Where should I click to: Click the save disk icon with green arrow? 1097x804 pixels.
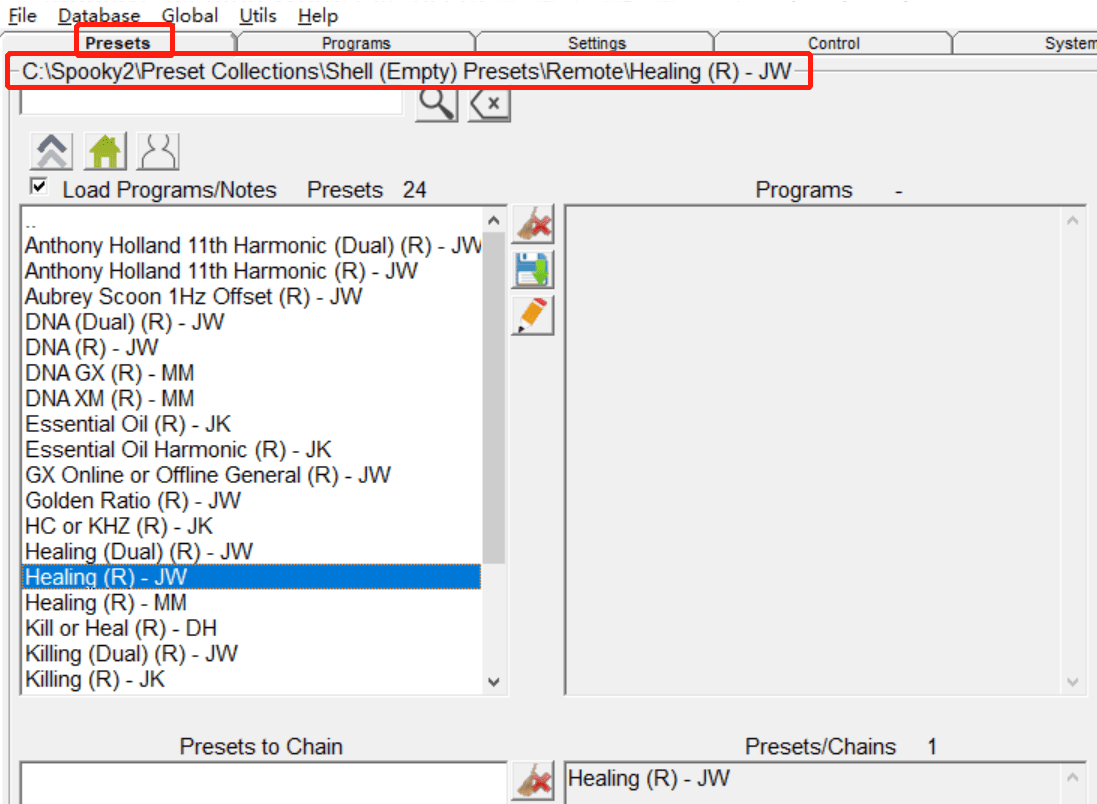(532, 270)
